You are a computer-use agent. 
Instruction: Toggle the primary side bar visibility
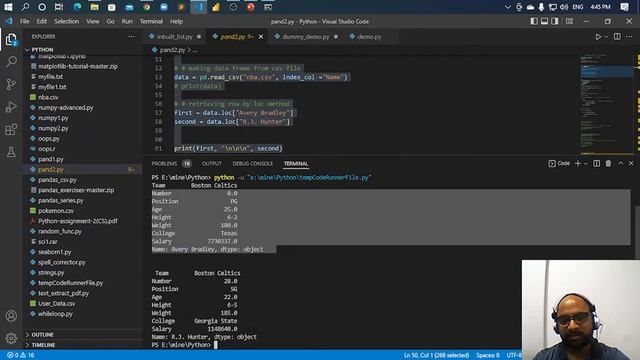coord(534,21)
